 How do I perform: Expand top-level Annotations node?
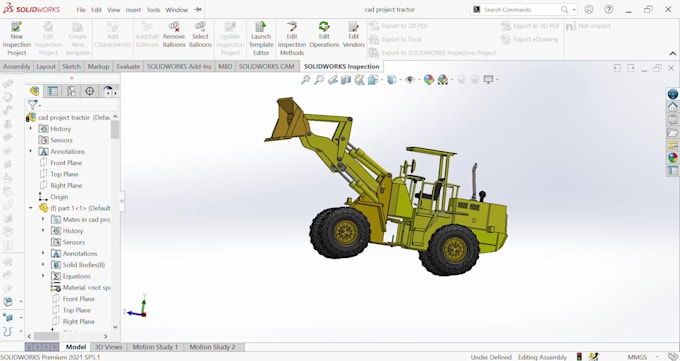[x=30, y=151]
